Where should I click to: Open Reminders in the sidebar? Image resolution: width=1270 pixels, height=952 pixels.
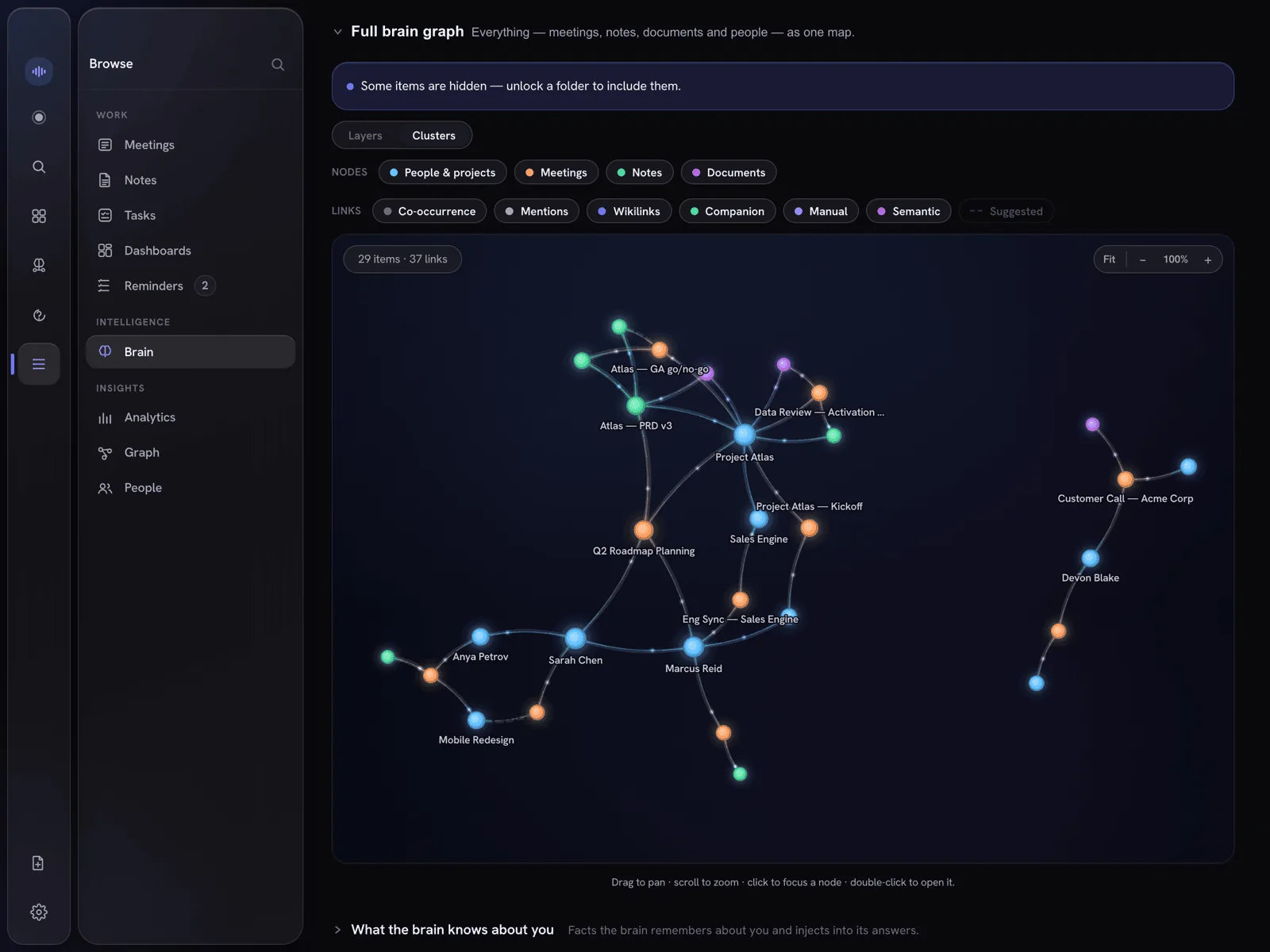(x=190, y=286)
